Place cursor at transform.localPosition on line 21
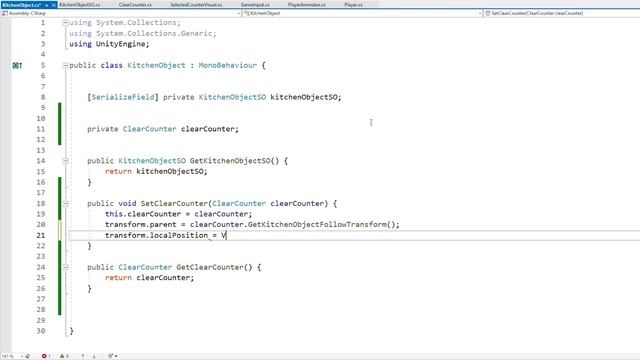This screenshot has height=360, width=640. coord(156,235)
